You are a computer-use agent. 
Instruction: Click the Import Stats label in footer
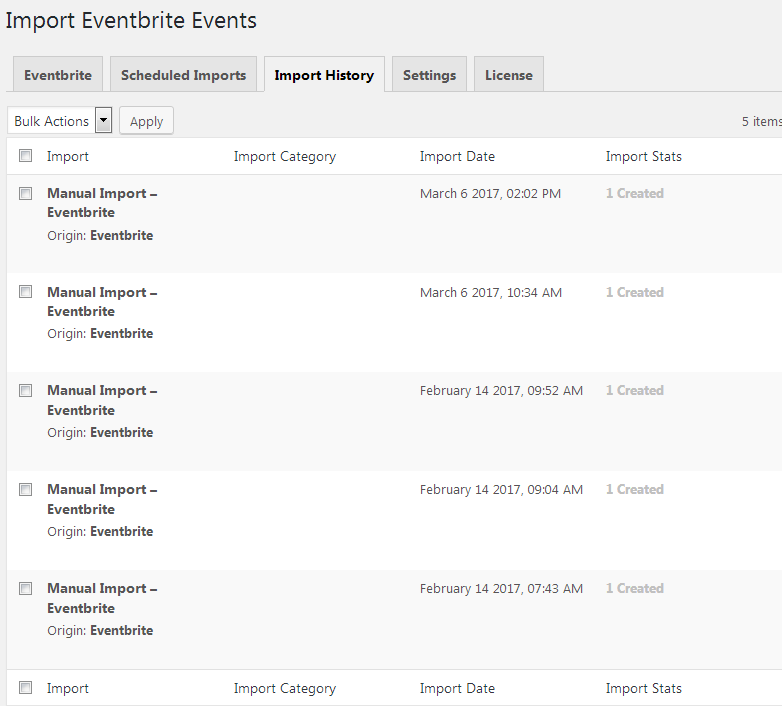(644, 689)
